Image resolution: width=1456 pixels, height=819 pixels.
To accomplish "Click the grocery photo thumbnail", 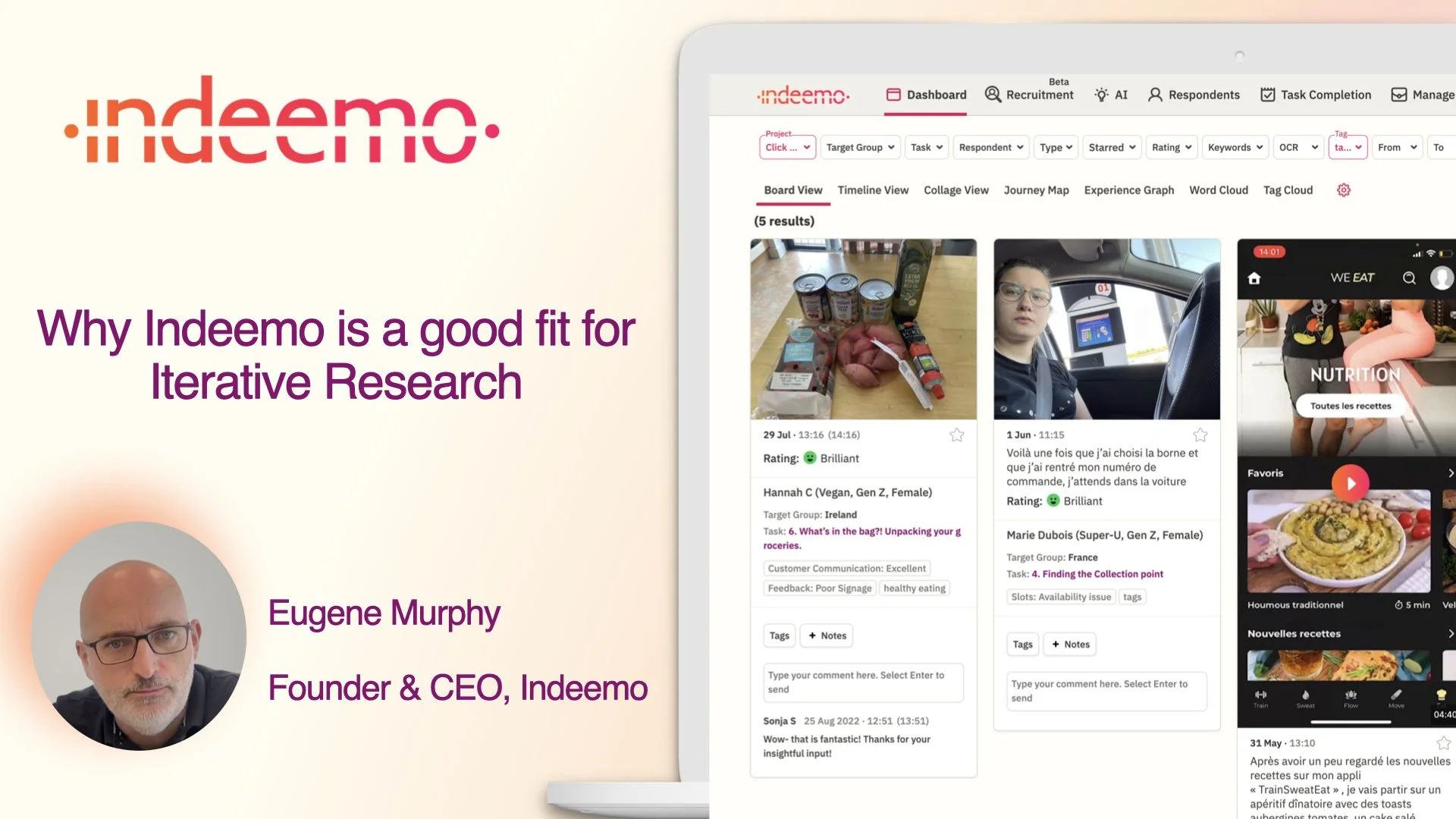I will click(x=863, y=329).
